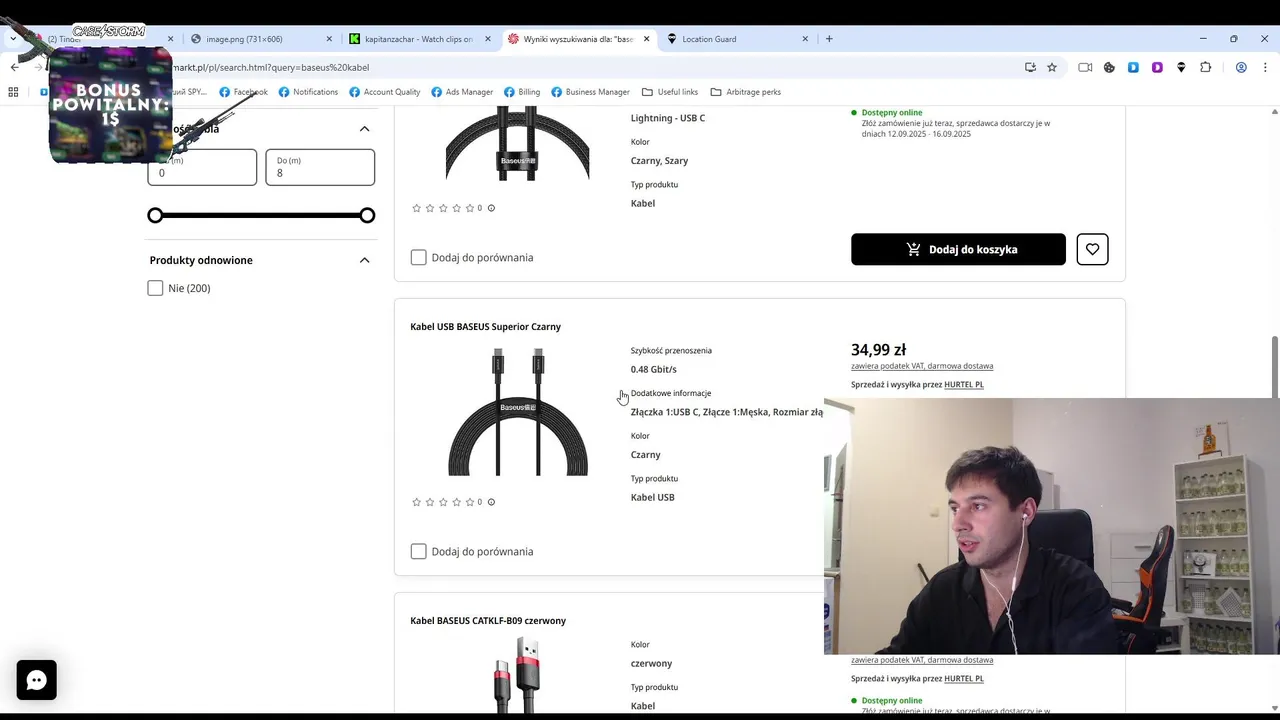Click the 0.48 Gbit/s speed value
Image resolution: width=1280 pixels, height=720 pixels.
click(653, 369)
